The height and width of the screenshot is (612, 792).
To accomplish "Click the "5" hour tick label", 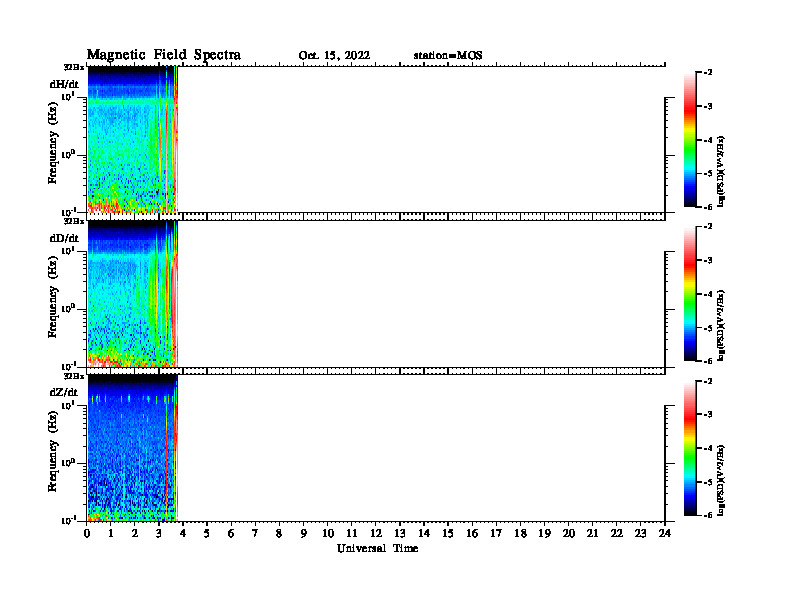I will pos(207,533).
